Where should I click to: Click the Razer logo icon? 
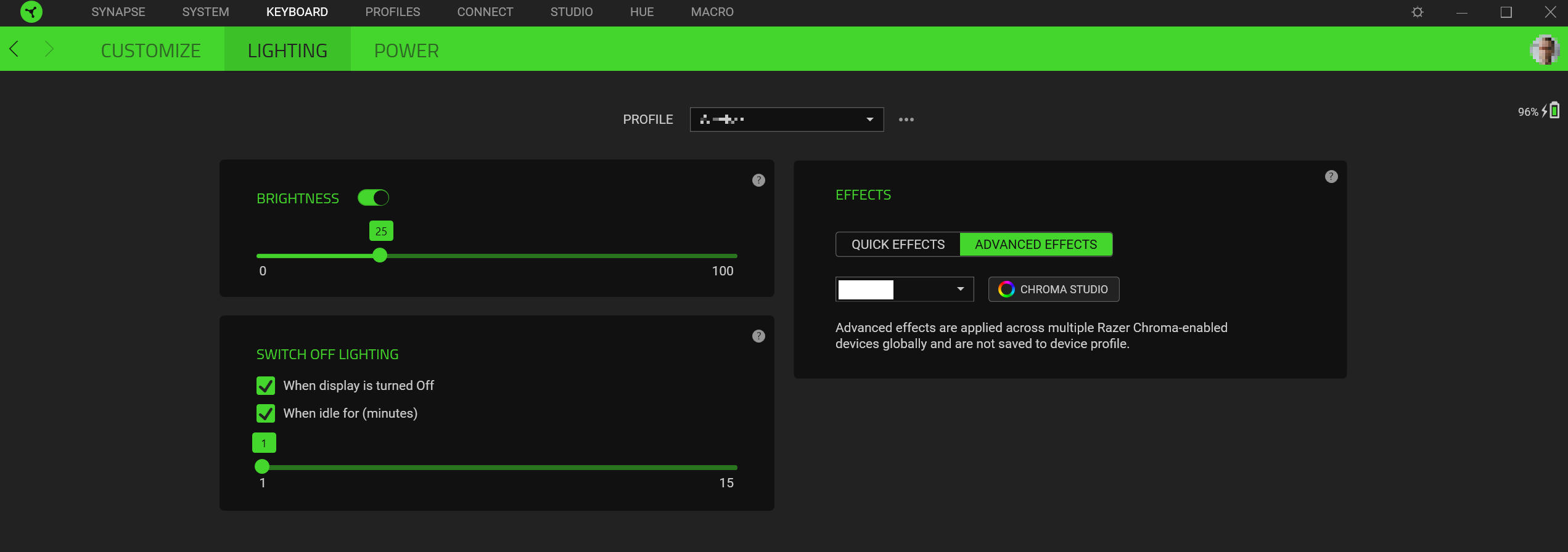tap(31, 12)
